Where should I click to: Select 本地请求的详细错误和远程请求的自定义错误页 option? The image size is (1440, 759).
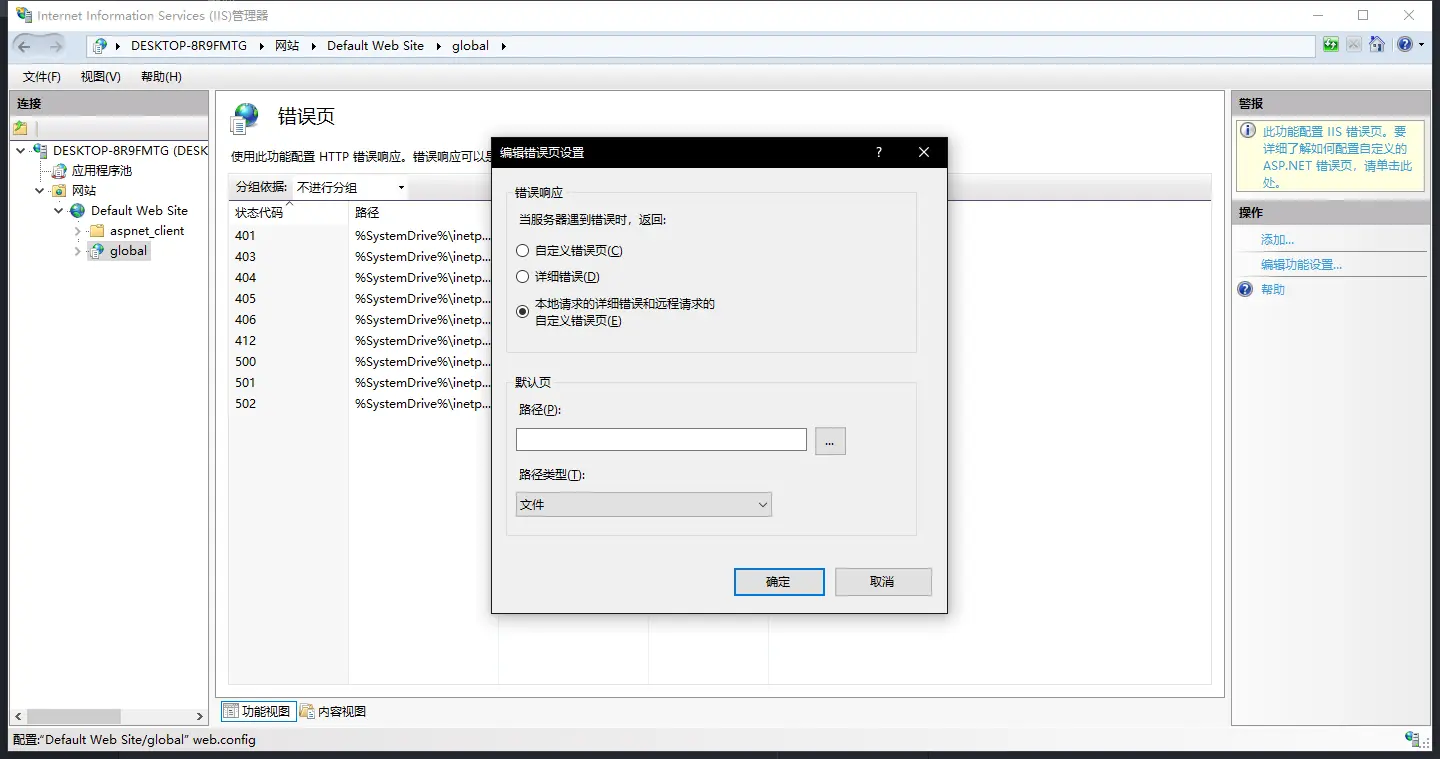pyautogui.click(x=522, y=312)
